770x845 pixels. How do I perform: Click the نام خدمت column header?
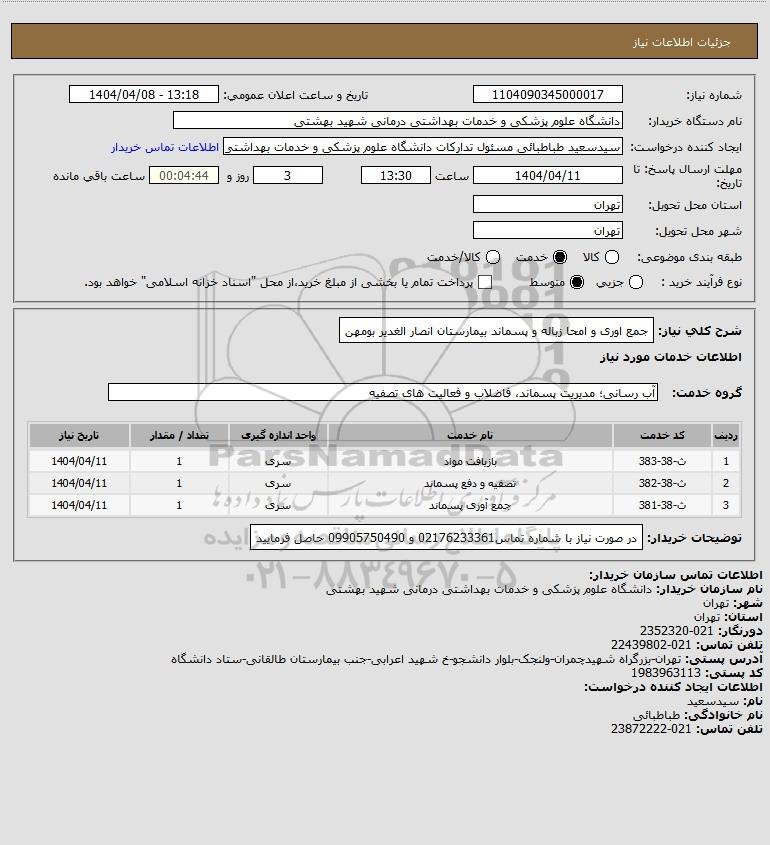470,435
